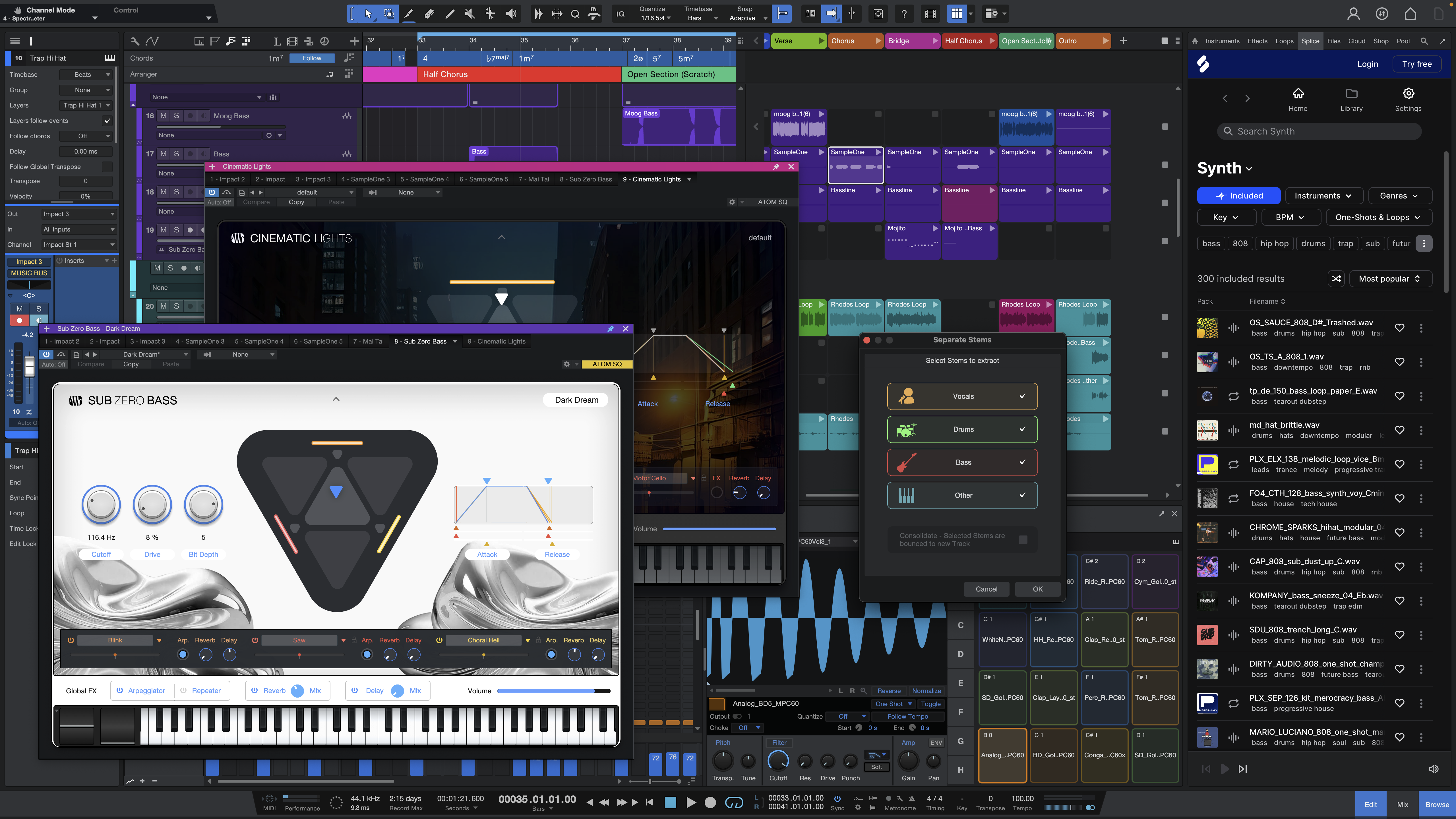Go to Splice Home
This screenshot has width=1456, height=819.
(1298, 100)
